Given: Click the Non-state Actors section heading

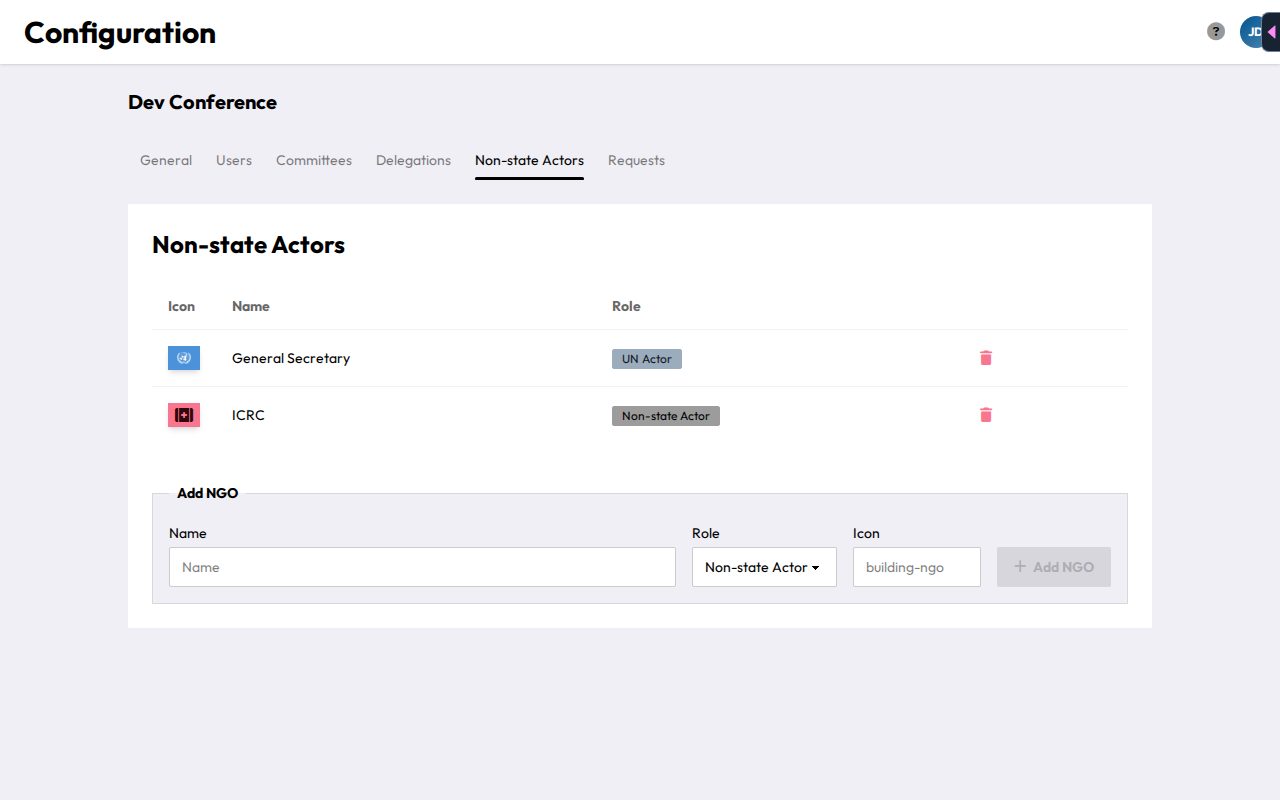Looking at the screenshot, I should (x=248, y=245).
